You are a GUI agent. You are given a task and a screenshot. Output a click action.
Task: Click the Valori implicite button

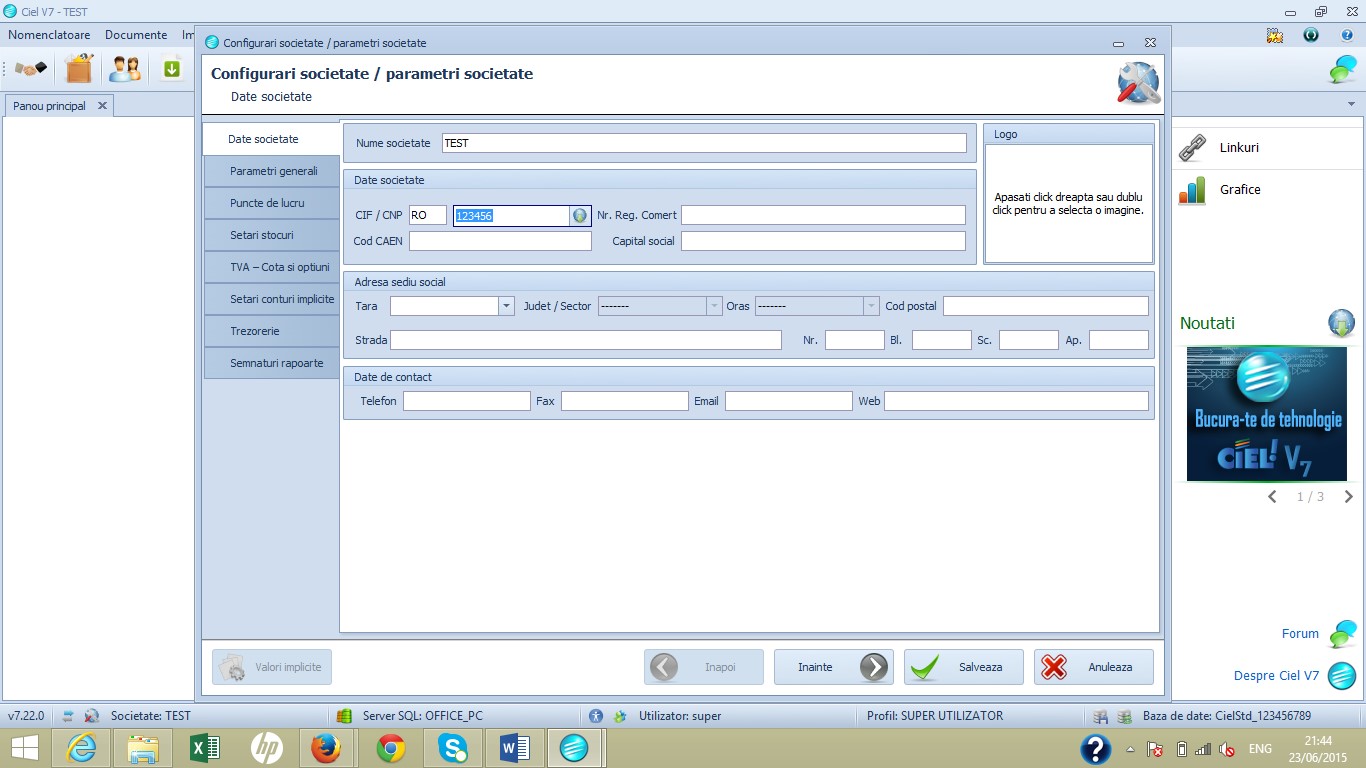click(x=272, y=667)
